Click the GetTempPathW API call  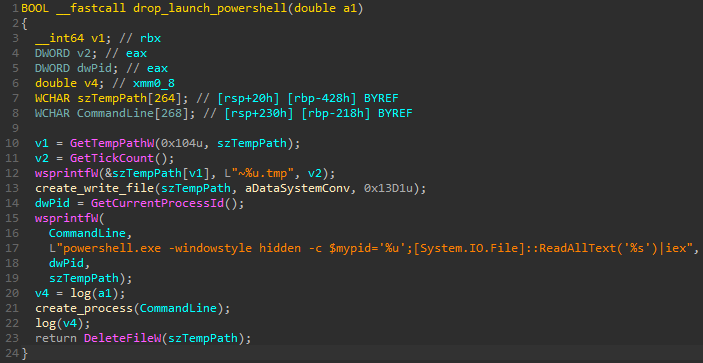tap(112, 143)
